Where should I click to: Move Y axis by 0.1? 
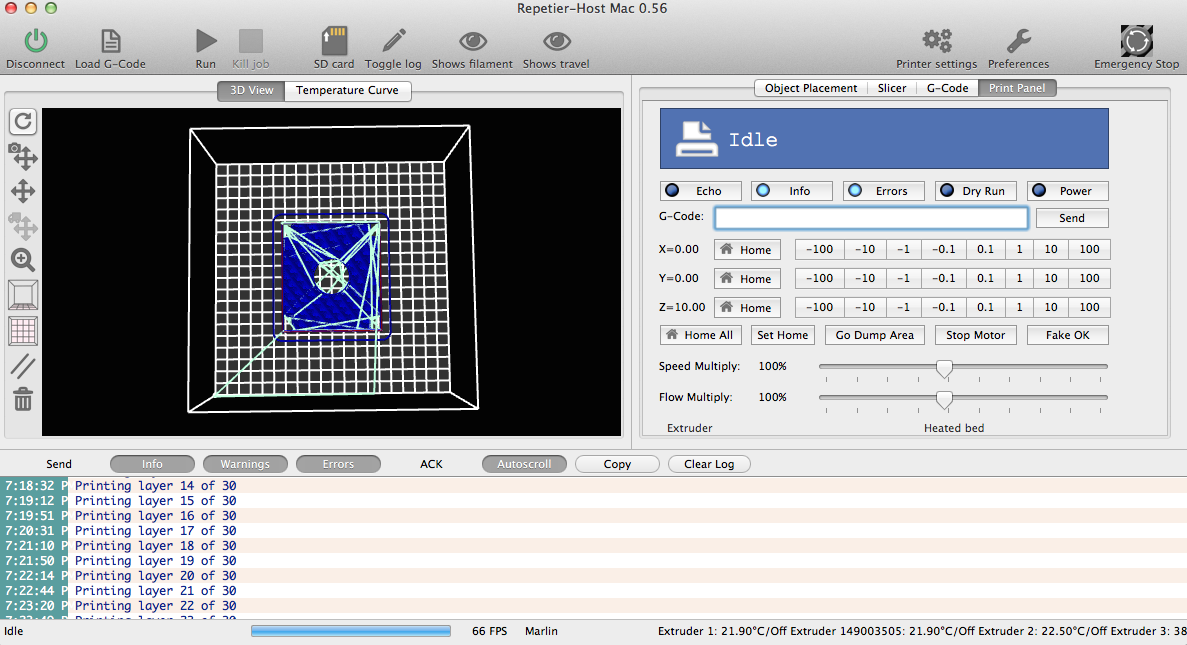[985, 278]
